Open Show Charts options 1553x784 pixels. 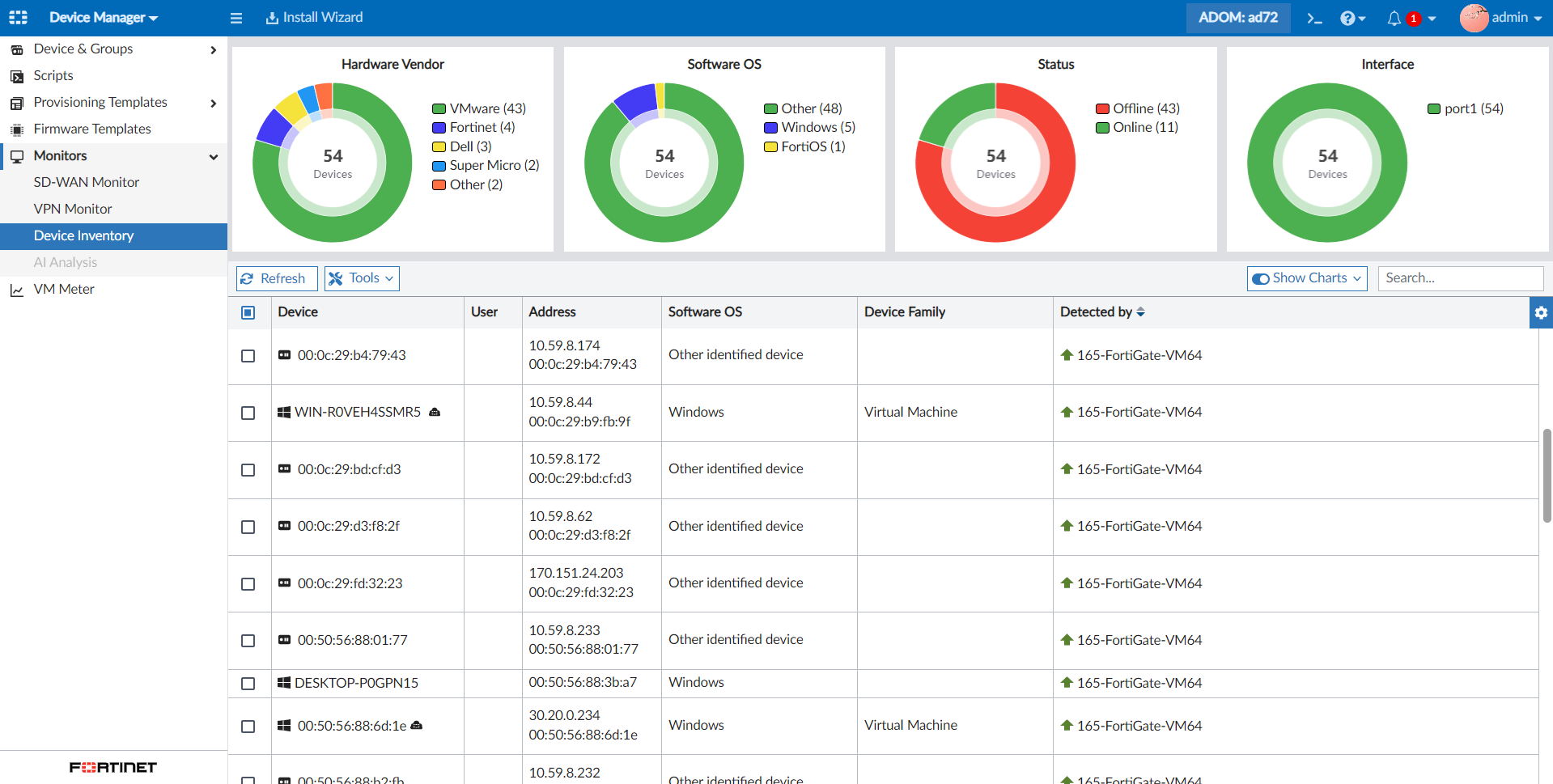point(1305,278)
